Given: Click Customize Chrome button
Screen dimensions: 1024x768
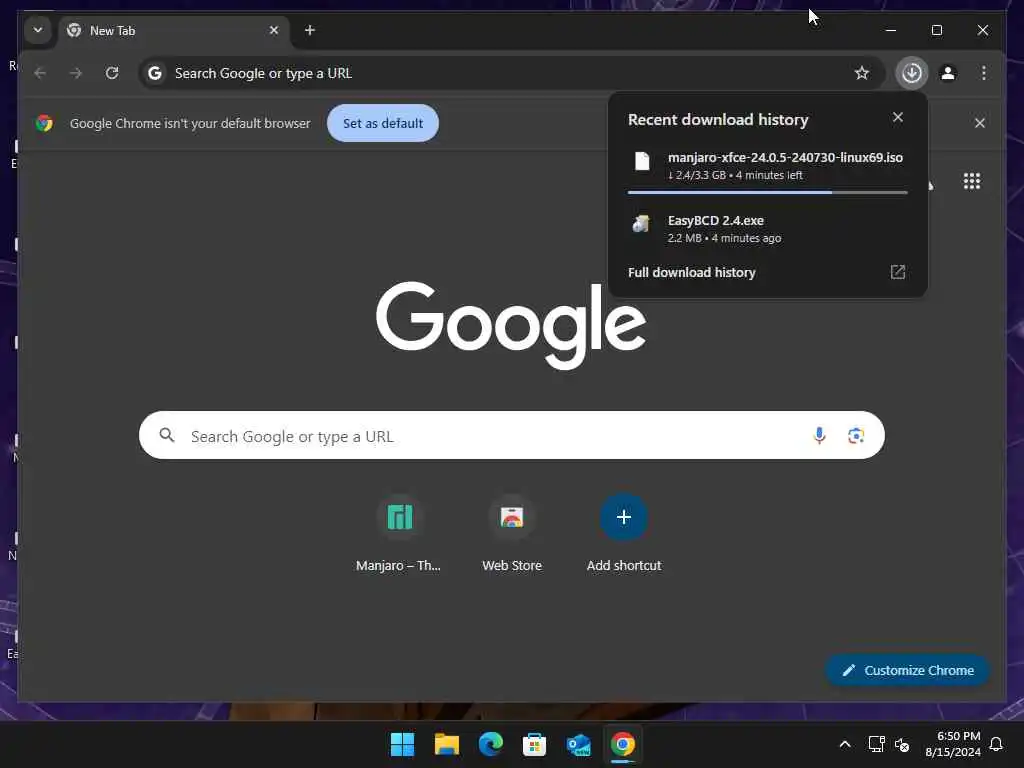Looking at the screenshot, I should [907, 670].
